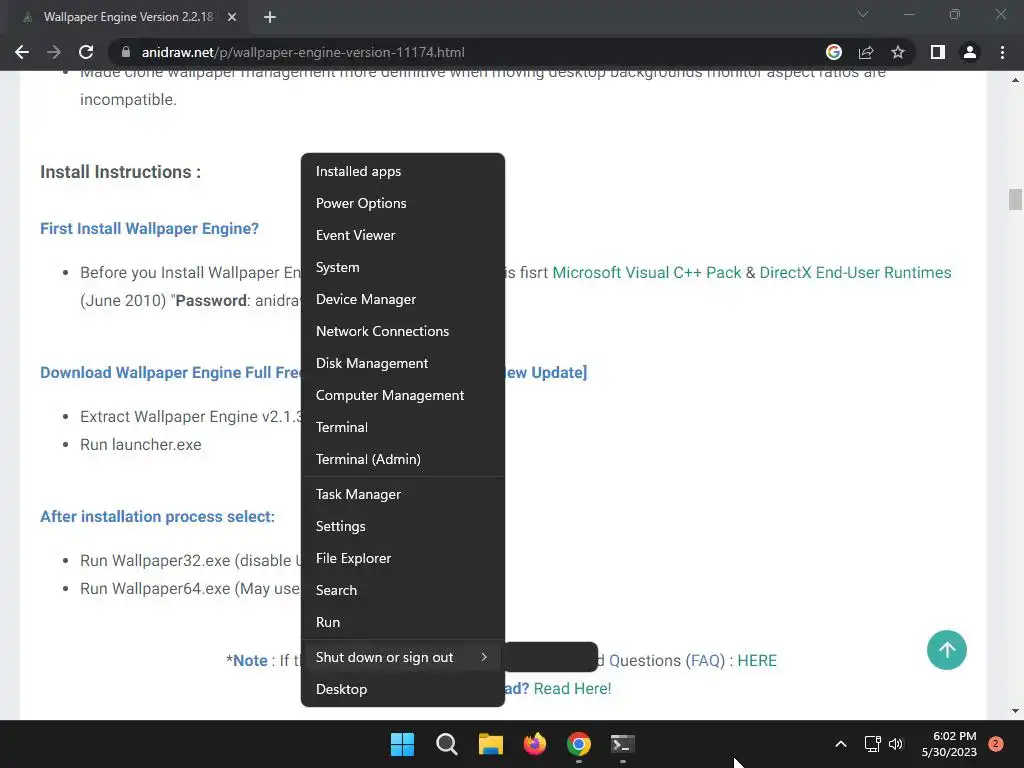Open notification badge with 2

coord(996,744)
